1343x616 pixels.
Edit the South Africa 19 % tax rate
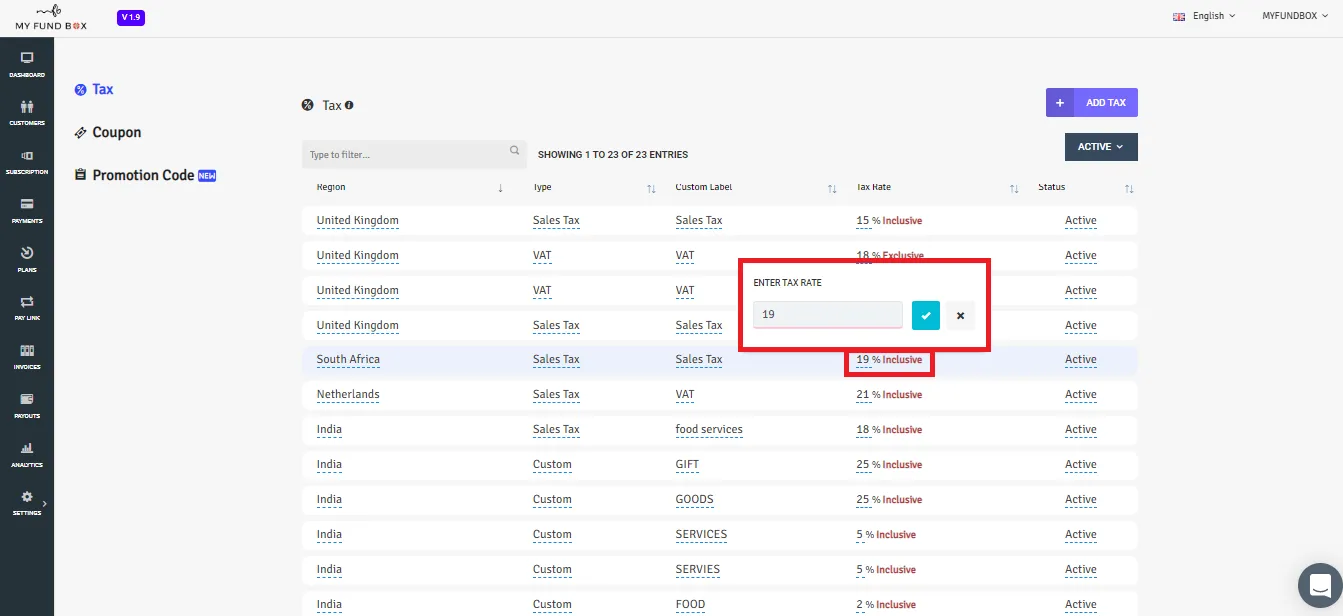coord(863,360)
